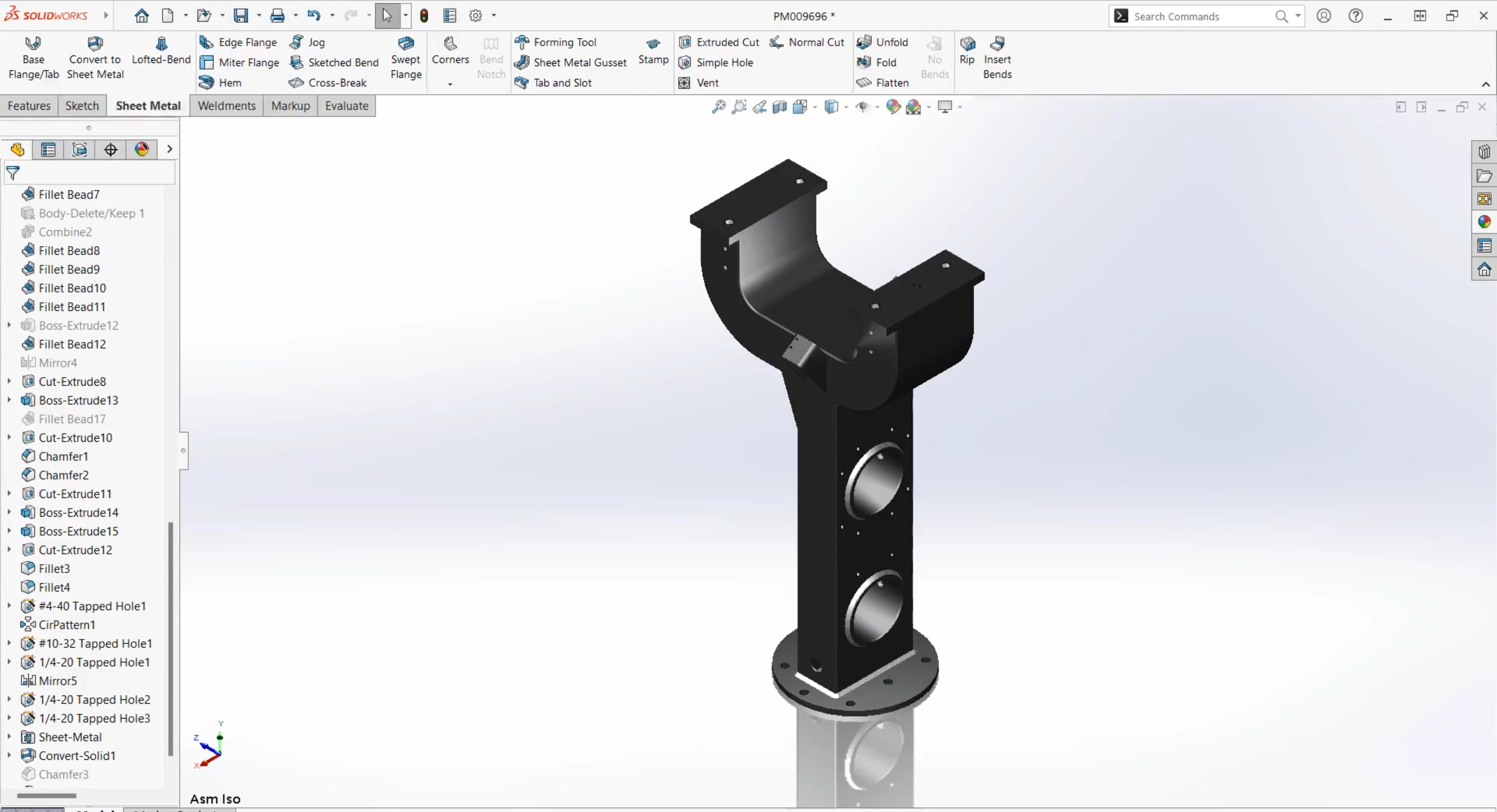Open the Weldments tab
Viewport: 1497px width, 812px height.
tap(226, 106)
